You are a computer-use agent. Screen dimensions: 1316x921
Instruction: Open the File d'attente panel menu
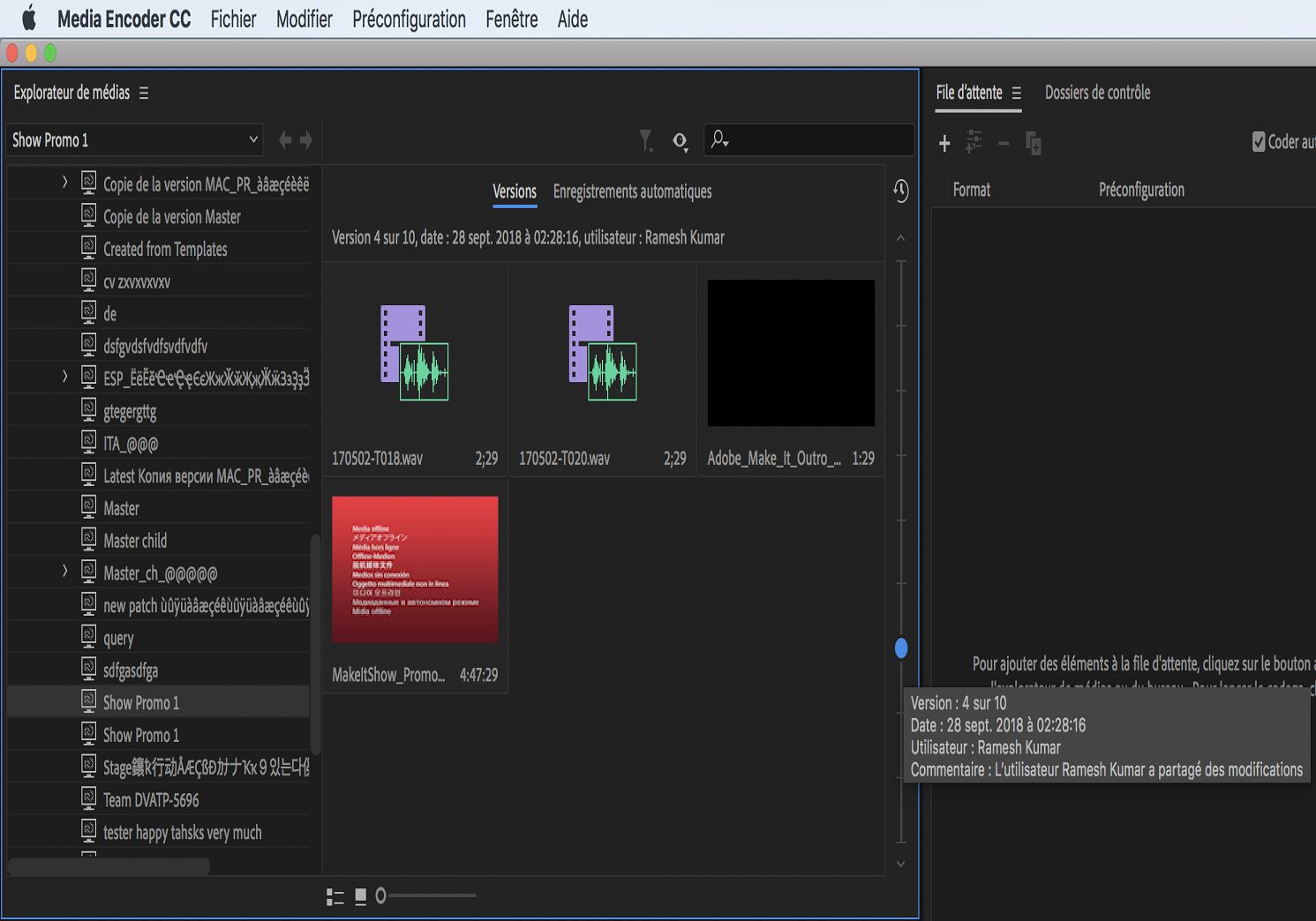[1017, 93]
